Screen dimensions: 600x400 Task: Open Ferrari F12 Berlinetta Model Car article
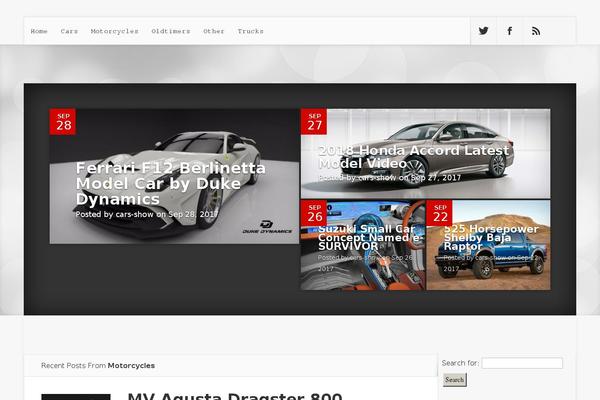[x=171, y=183]
